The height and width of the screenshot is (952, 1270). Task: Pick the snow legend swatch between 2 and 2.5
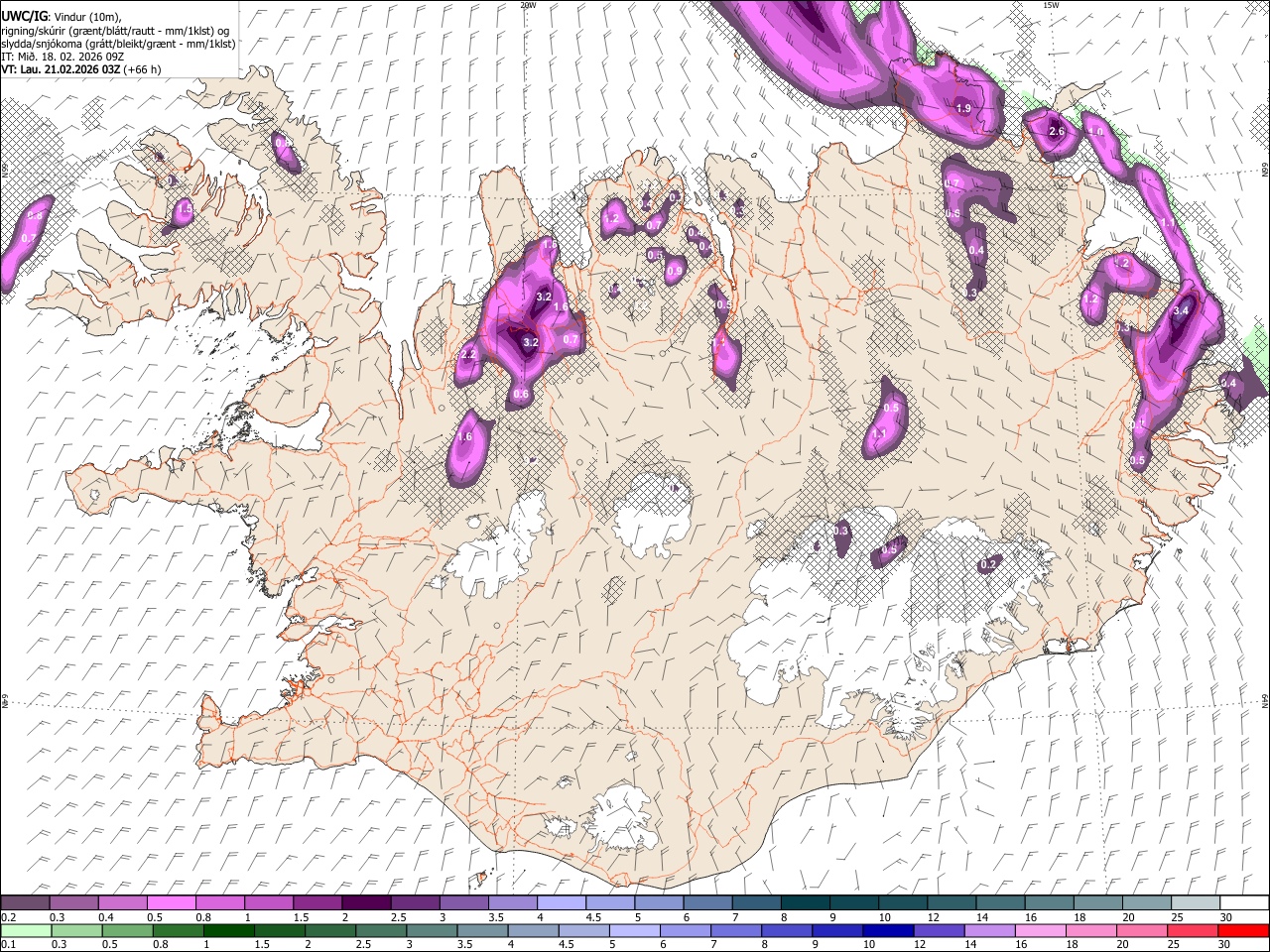click(367, 902)
